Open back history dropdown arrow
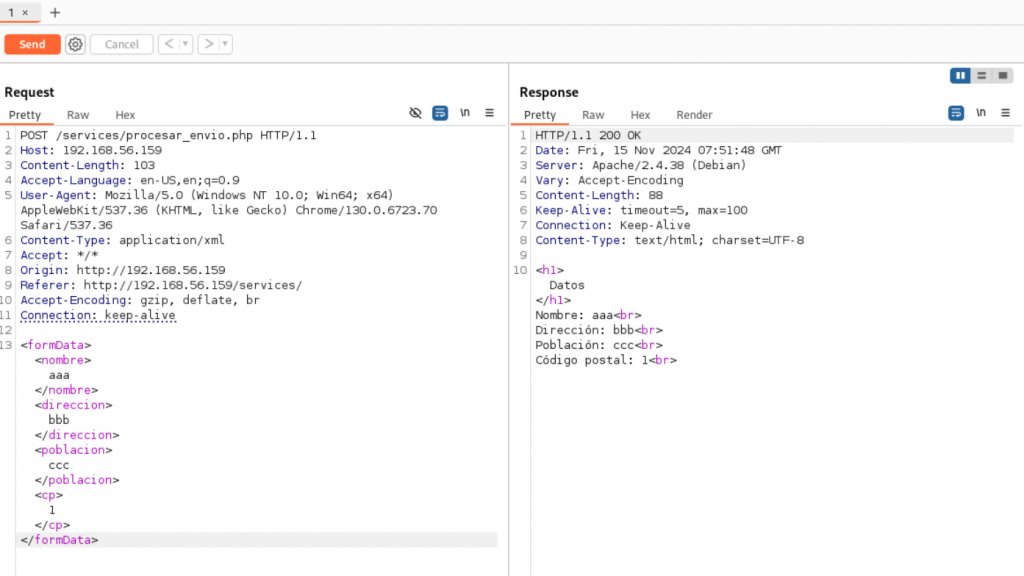 (x=185, y=44)
